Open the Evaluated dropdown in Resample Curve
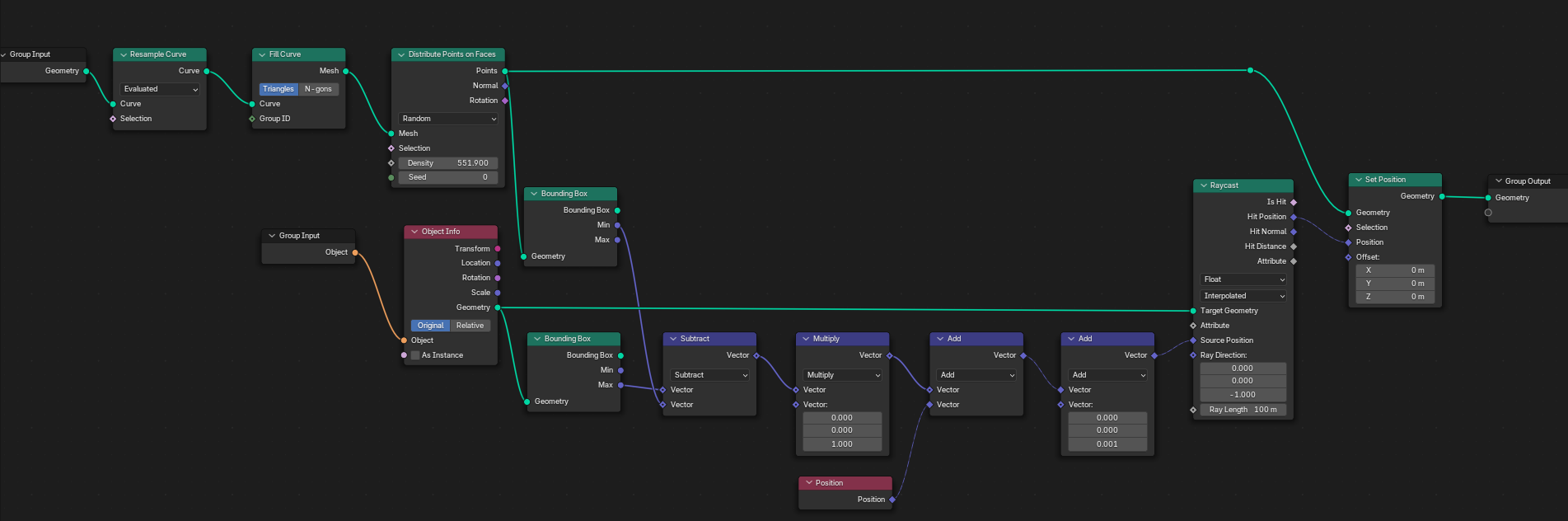The width and height of the screenshot is (1568, 521). coord(160,89)
